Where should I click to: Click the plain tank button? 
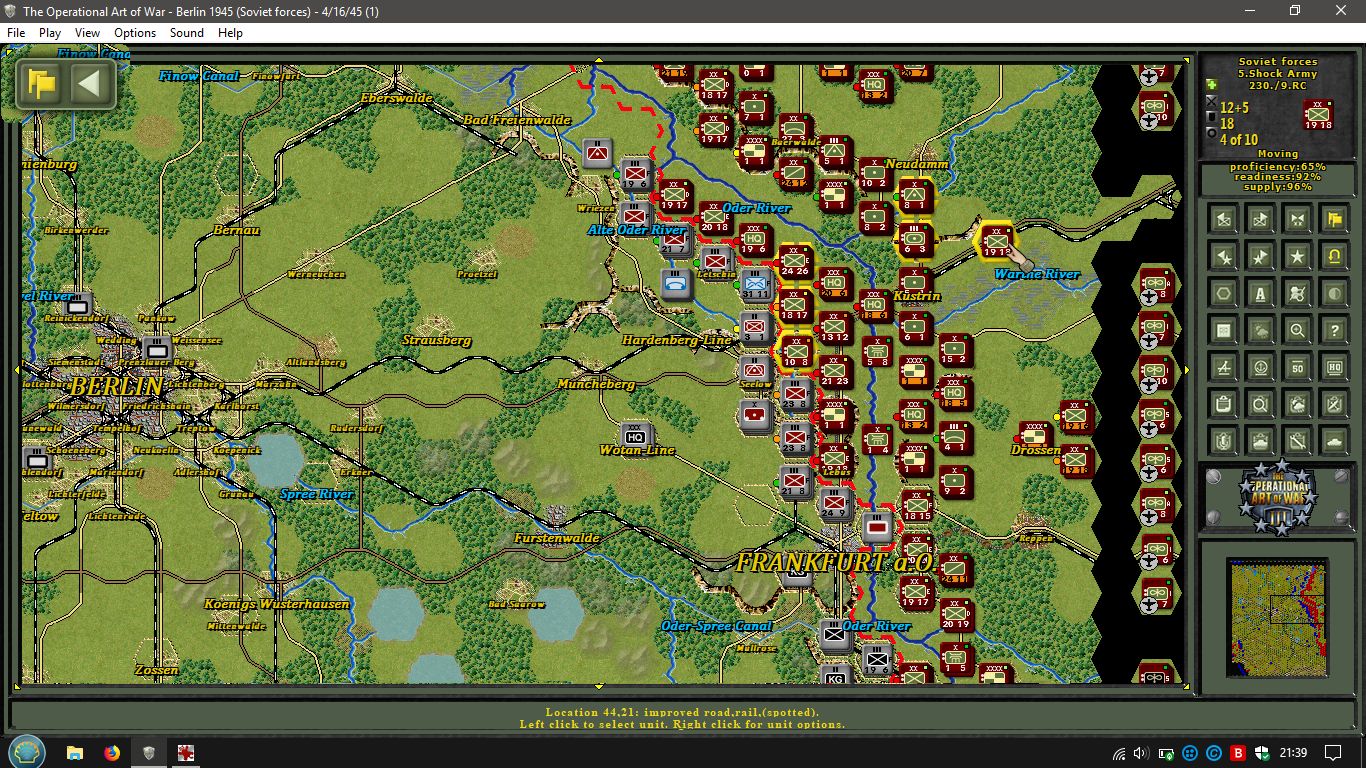coord(1335,440)
